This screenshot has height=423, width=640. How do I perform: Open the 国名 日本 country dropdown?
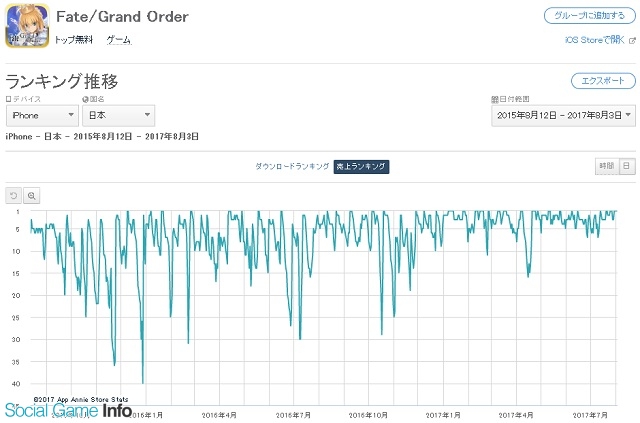click(118, 116)
